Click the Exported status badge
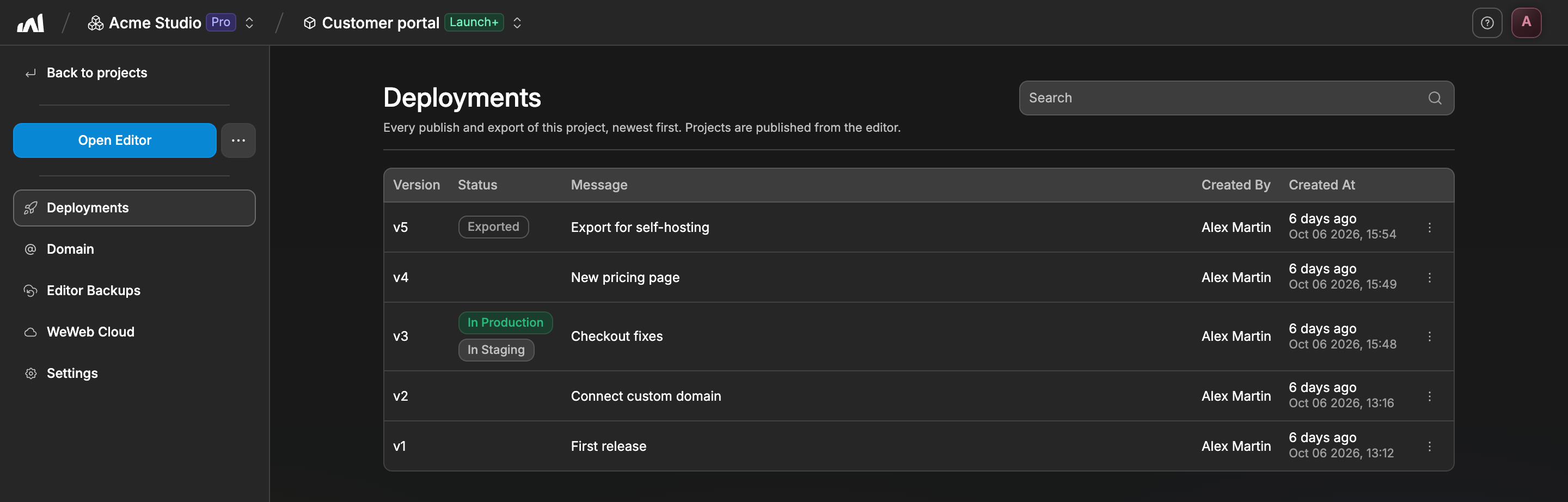Screen dimensions: 1568x502 [493, 227]
